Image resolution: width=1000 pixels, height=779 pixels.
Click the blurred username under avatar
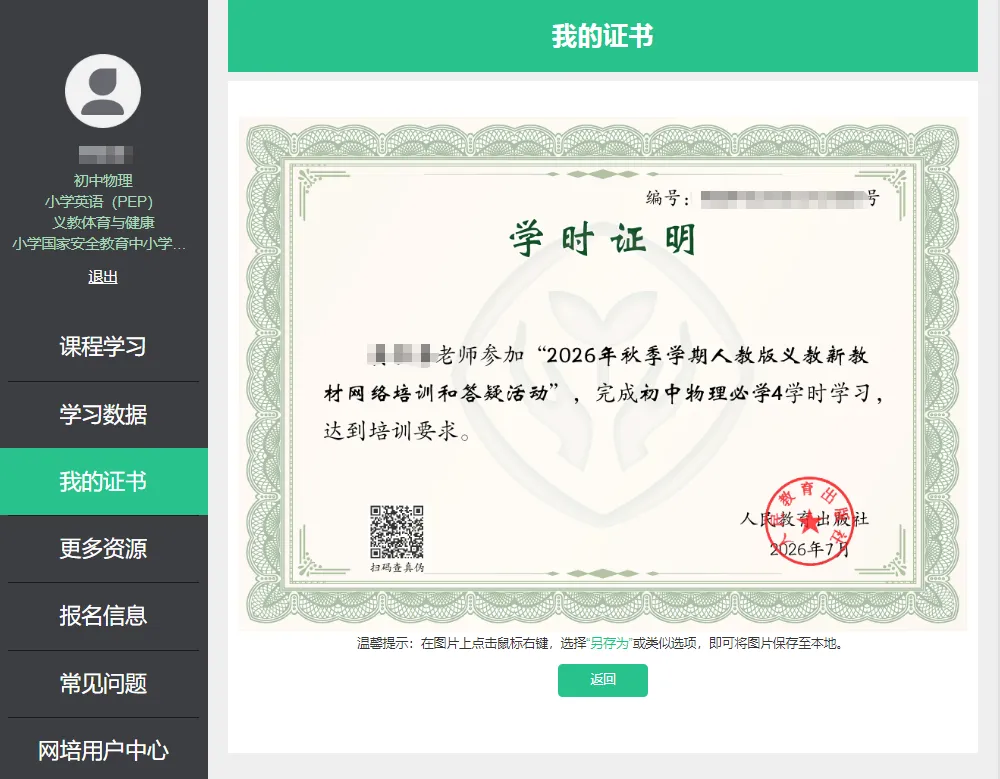pos(106,154)
